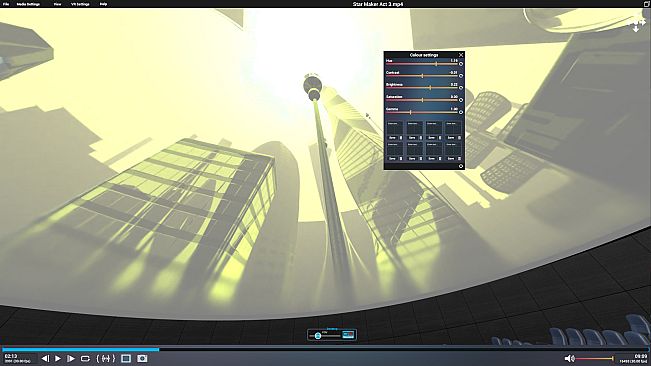Viewport: 651px width, 366px height.
Task: Adjust the Contrast slider
Action: pyautogui.click(x=421, y=76)
